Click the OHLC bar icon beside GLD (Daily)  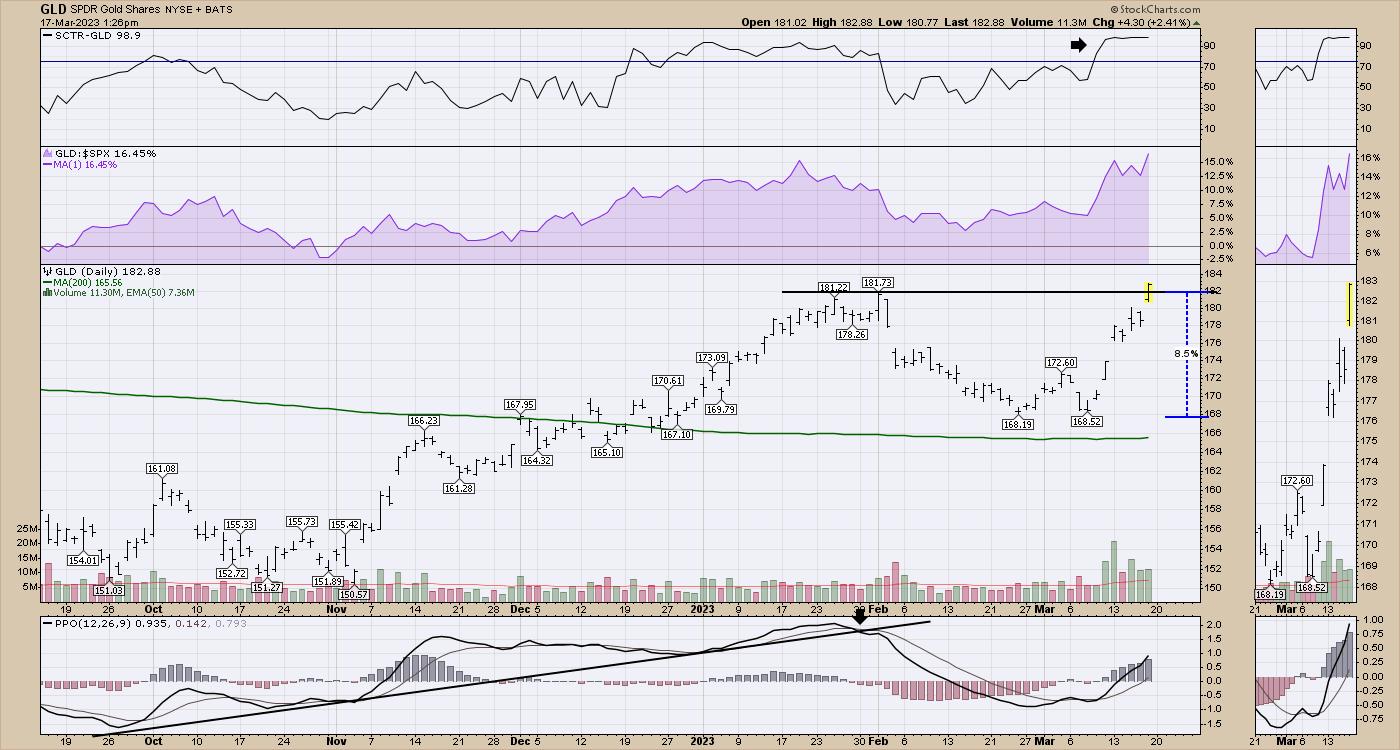click(x=44, y=272)
